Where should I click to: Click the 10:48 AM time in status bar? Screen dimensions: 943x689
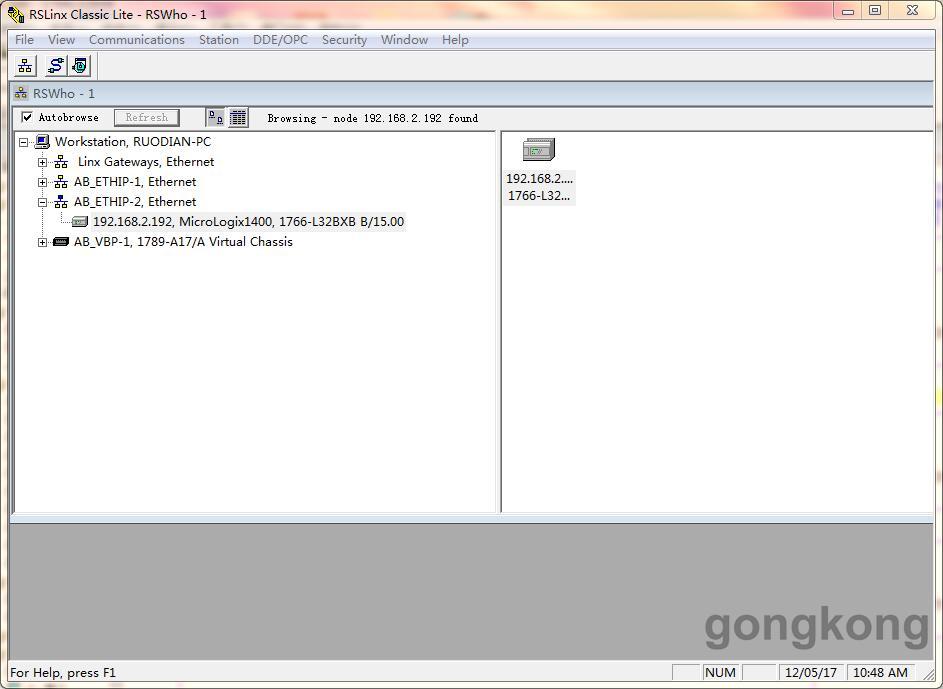(x=880, y=673)
